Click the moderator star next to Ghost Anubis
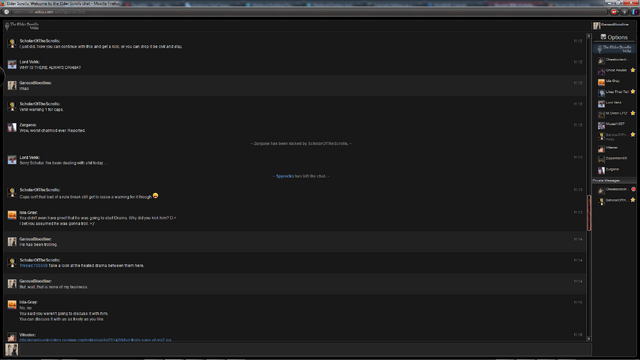 (x=633, y=70)
